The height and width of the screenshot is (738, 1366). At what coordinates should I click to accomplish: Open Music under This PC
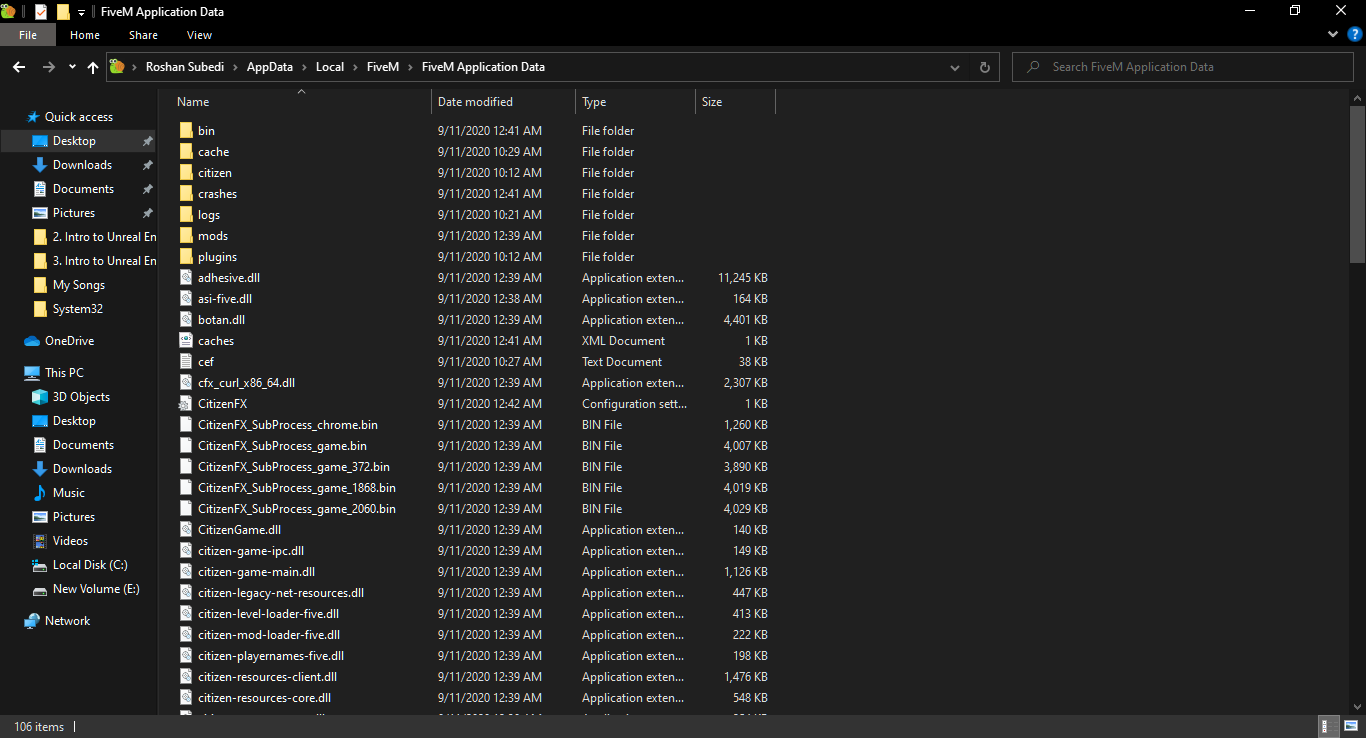click(x=68, y=493)
